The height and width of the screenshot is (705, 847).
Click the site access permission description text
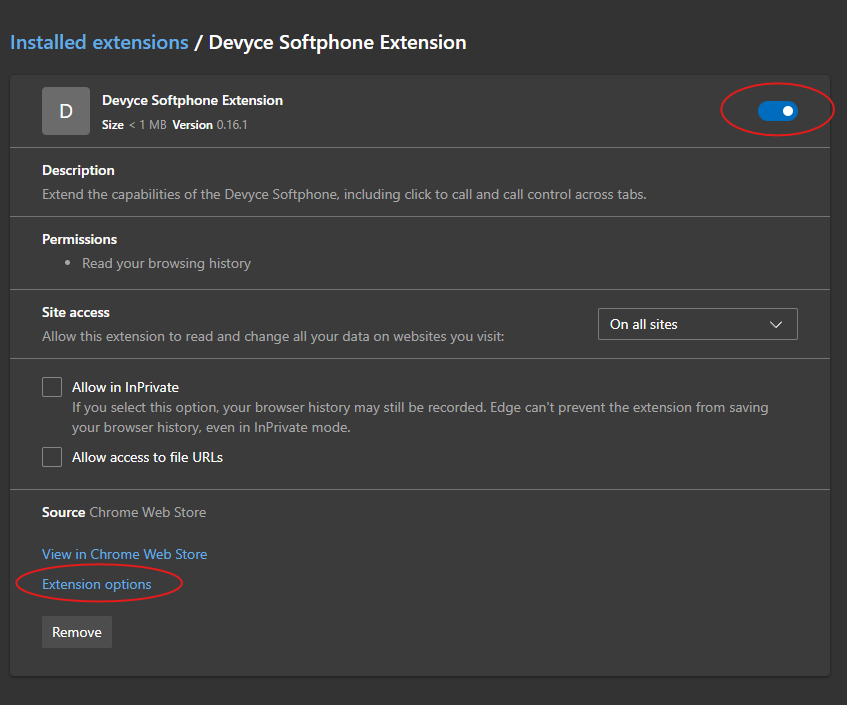click(273, 337)
